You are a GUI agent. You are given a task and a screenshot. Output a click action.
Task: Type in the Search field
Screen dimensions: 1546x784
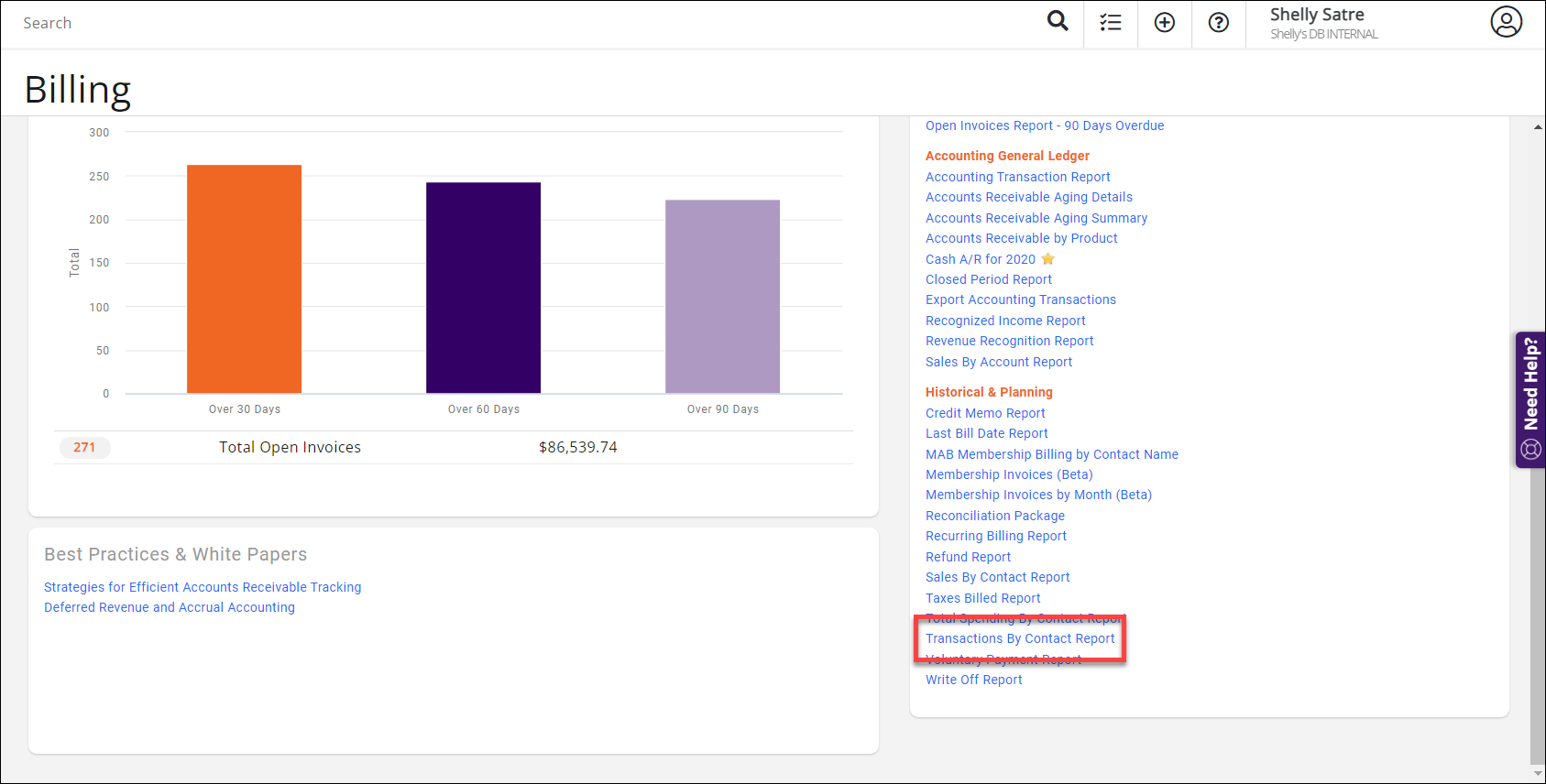tap(458, 23)
